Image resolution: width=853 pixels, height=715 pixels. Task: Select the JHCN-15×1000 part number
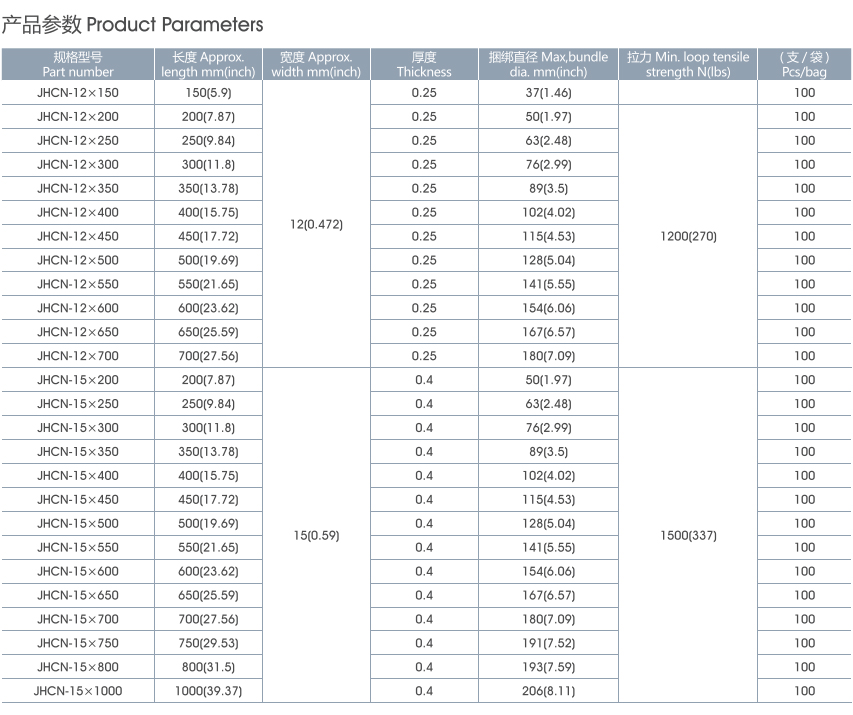78,691
